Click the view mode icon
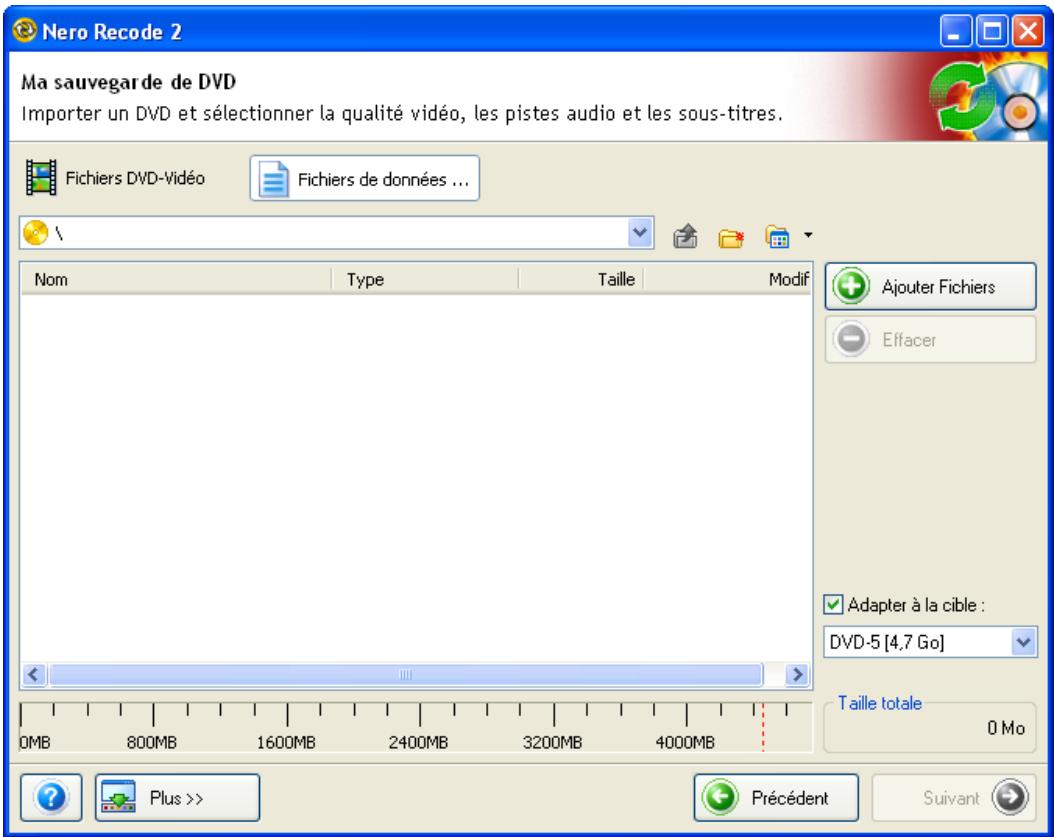This screenshot has width=1054, height=837. (x=777, y=237)
